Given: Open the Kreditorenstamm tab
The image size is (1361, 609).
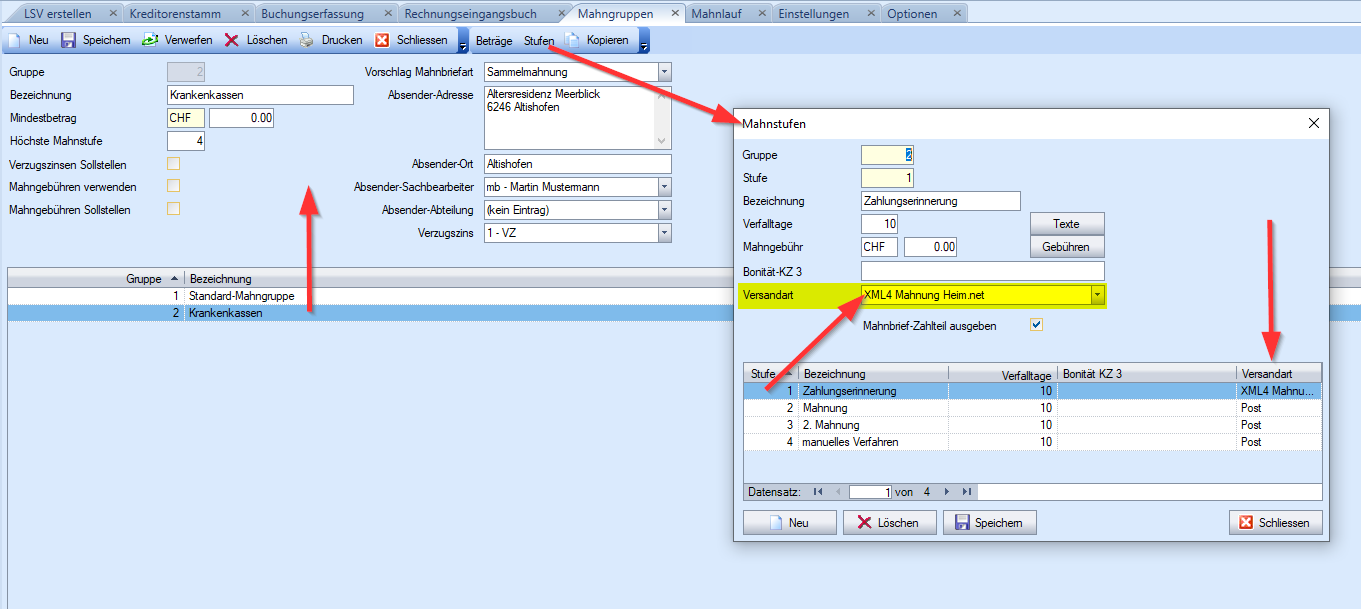Looking at the screenshot, I should coord(175,14).
